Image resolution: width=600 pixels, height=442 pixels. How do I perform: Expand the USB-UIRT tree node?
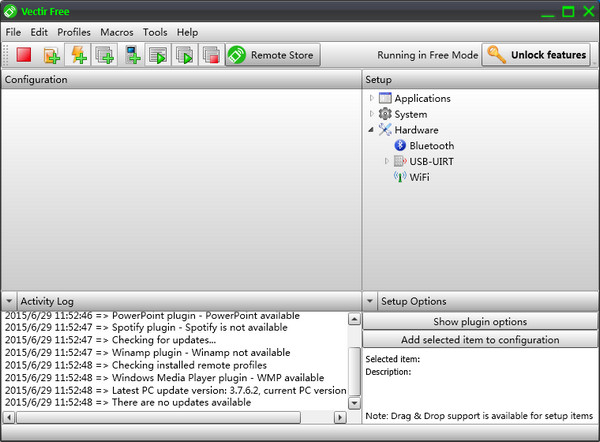point(386,161)
